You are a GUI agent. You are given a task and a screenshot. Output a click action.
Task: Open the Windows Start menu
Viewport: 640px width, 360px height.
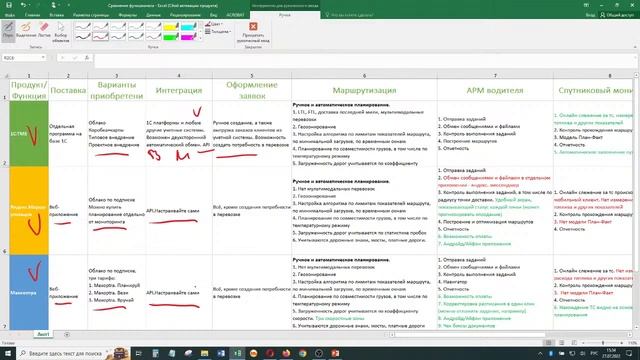tap(8, 353)
